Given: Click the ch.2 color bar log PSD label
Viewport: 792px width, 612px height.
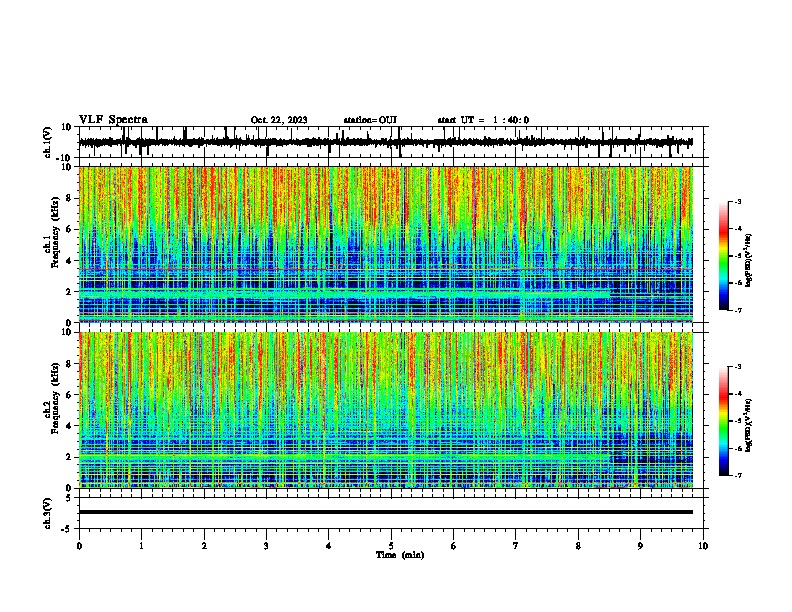Looking at the screenshot, I should (x=748, y=426).
